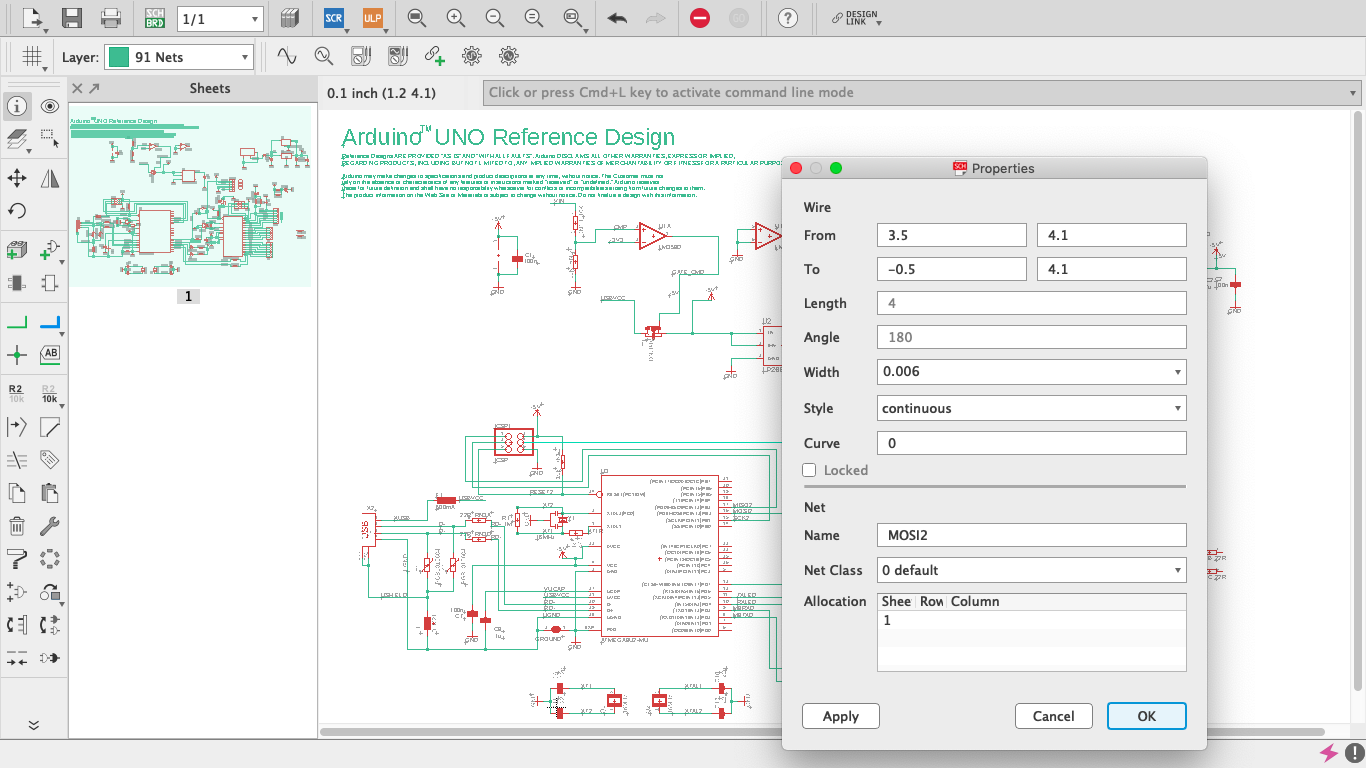The width and height of the screenshot is (1366, 768).
Task: Detach the Sheets panel with arrow icon
Action: 94,89
